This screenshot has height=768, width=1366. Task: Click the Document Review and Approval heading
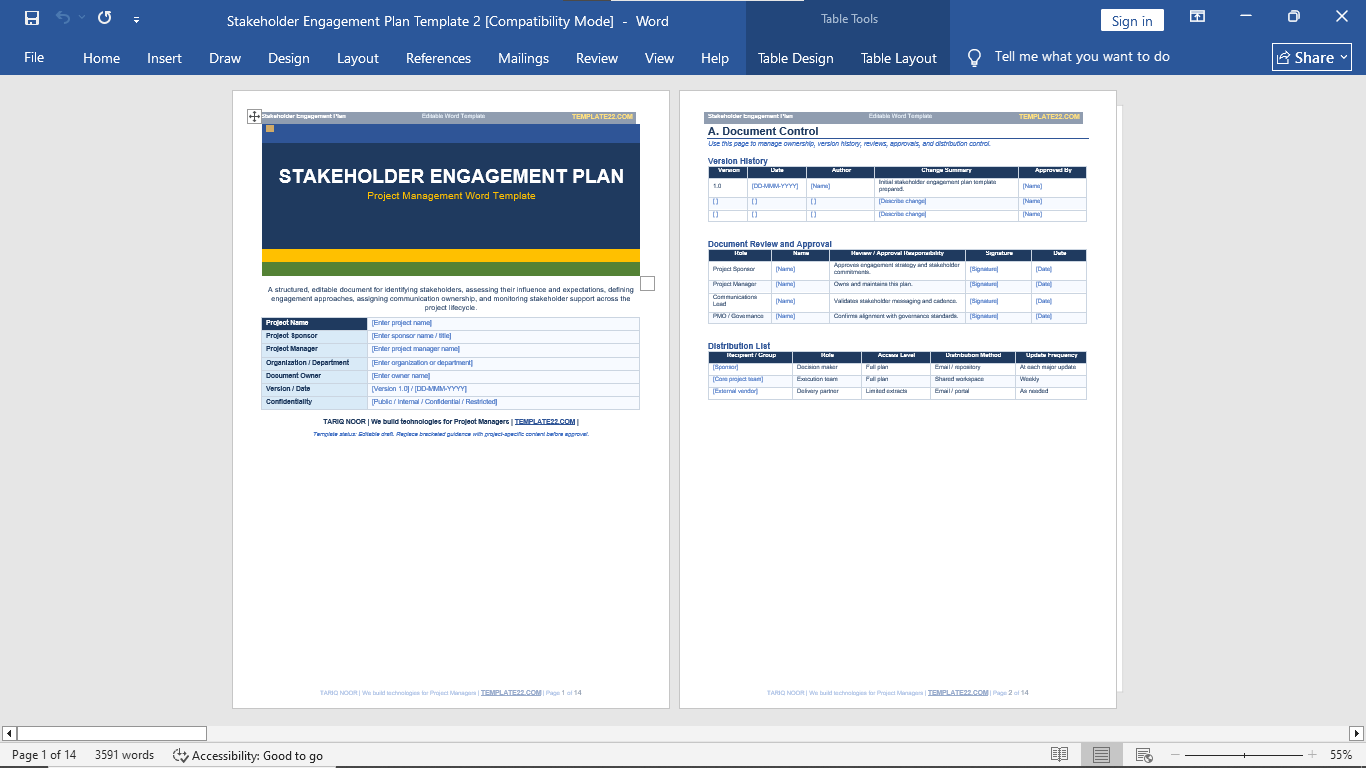tap(770, 244)
